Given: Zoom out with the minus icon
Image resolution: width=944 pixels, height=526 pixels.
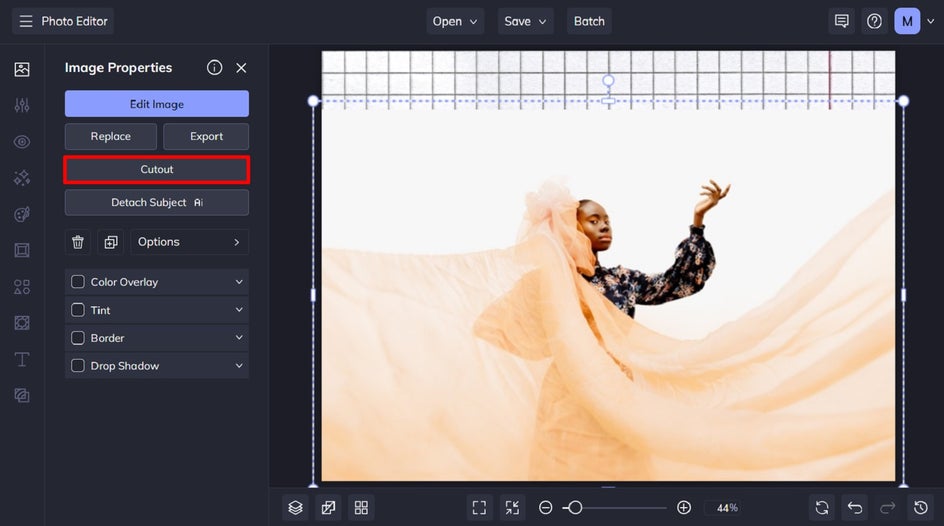Looking at the screenshot, I should (x=545, y=508).
